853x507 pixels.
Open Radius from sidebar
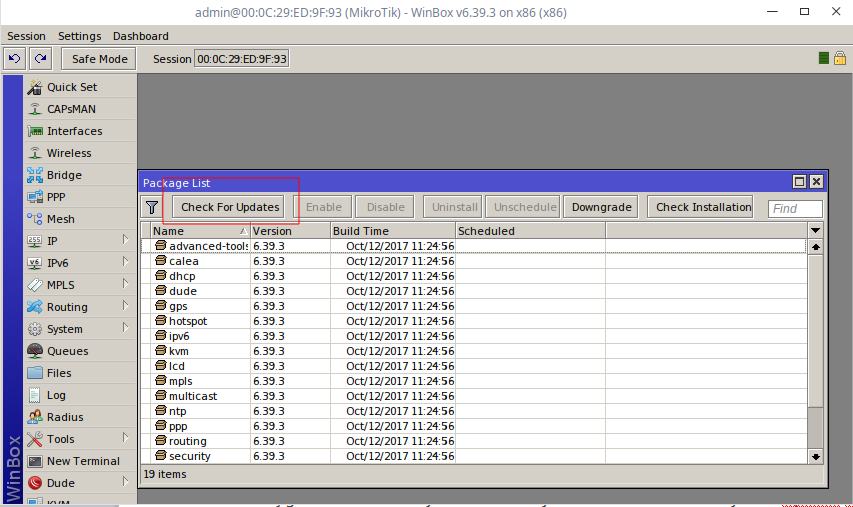tap(80, 417)
